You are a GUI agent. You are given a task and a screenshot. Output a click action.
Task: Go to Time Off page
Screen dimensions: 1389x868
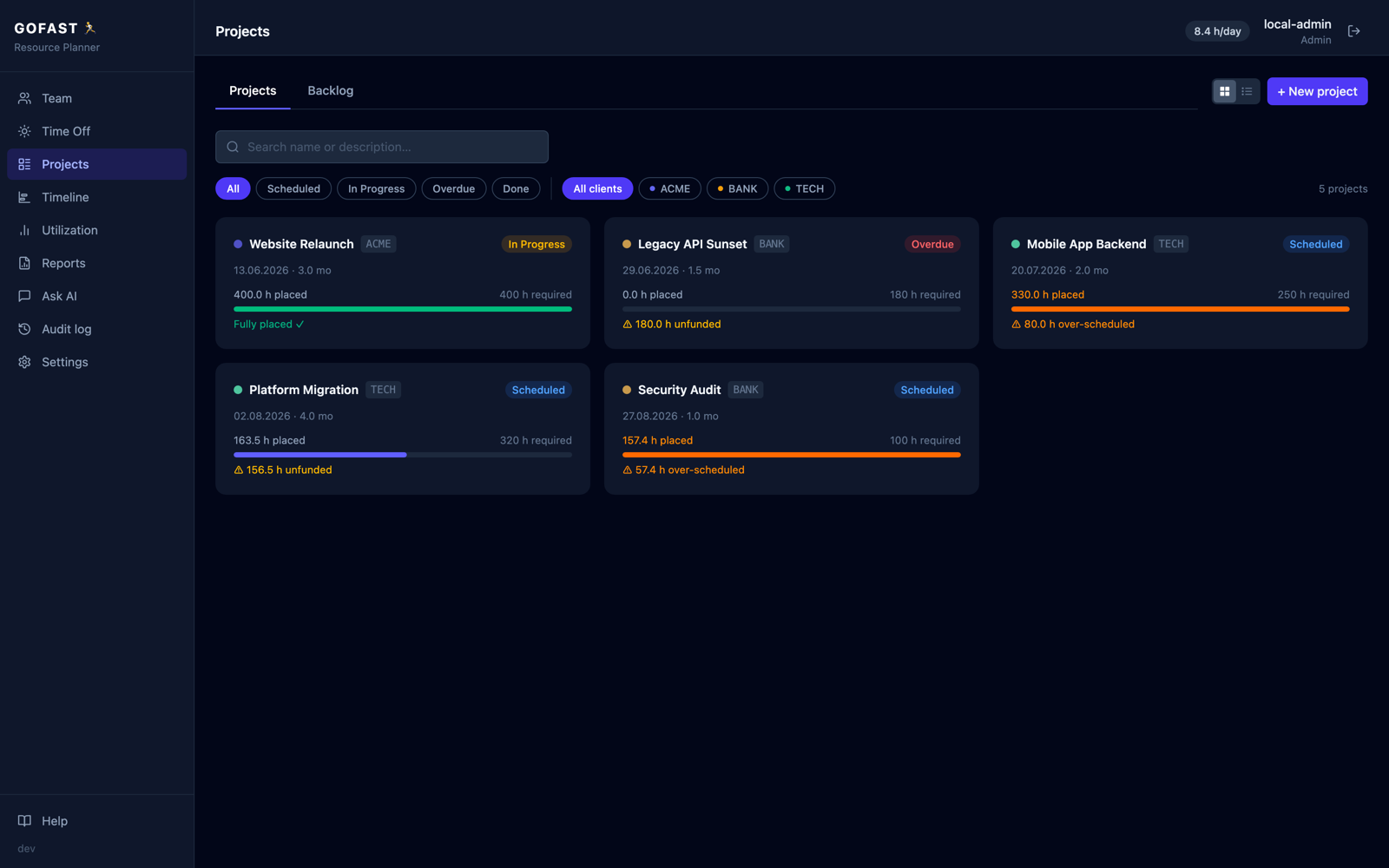click(x=96, y=131)
